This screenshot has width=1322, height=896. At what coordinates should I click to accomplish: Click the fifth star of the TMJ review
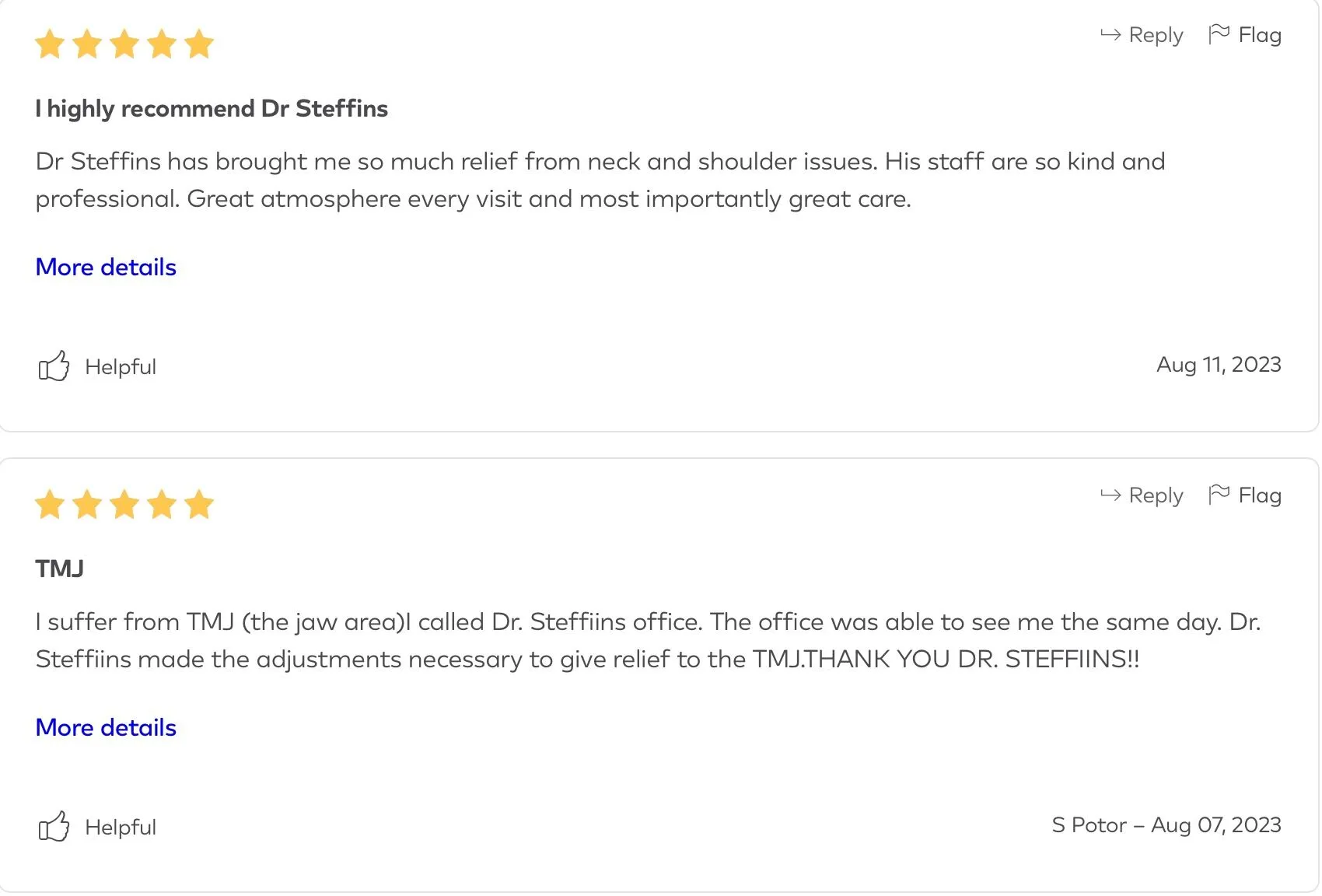[199, 505]
